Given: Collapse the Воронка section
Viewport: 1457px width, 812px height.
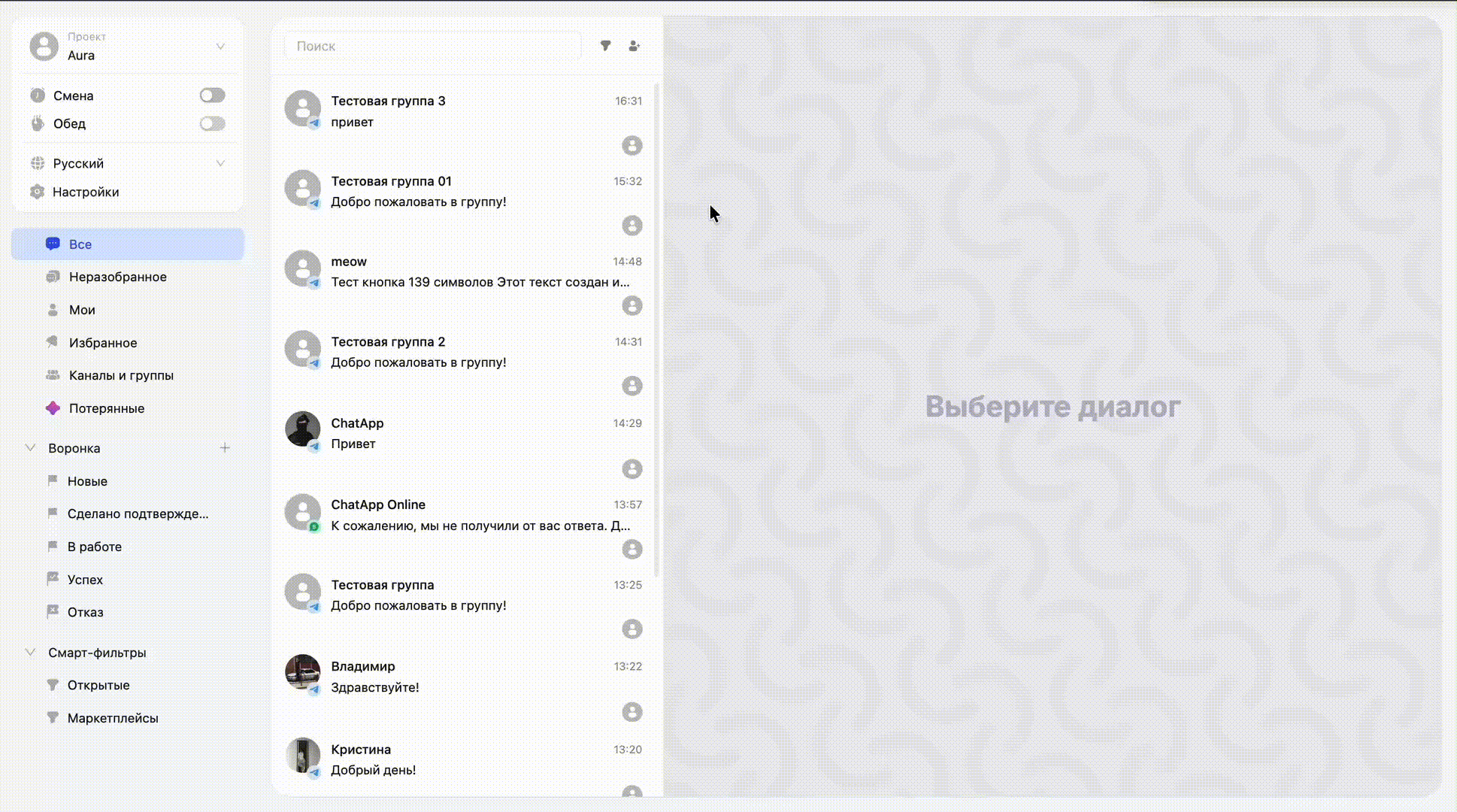Looking at the screenshot, I should click(x=31, y=448).
